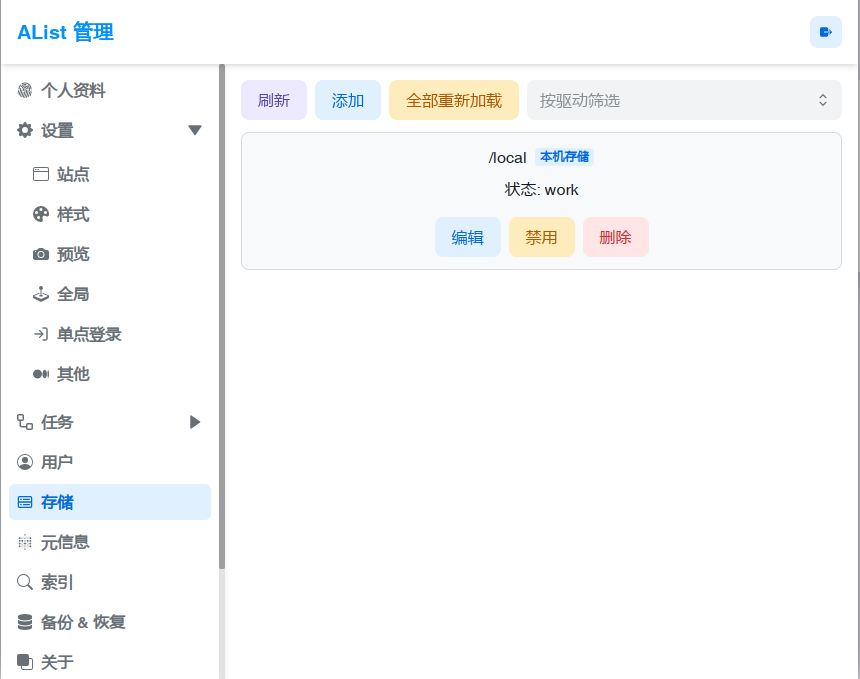Open the 按驱动筛选 driver filter dropdown
Screen dimensions: 860x679
(x=684, y=100)
